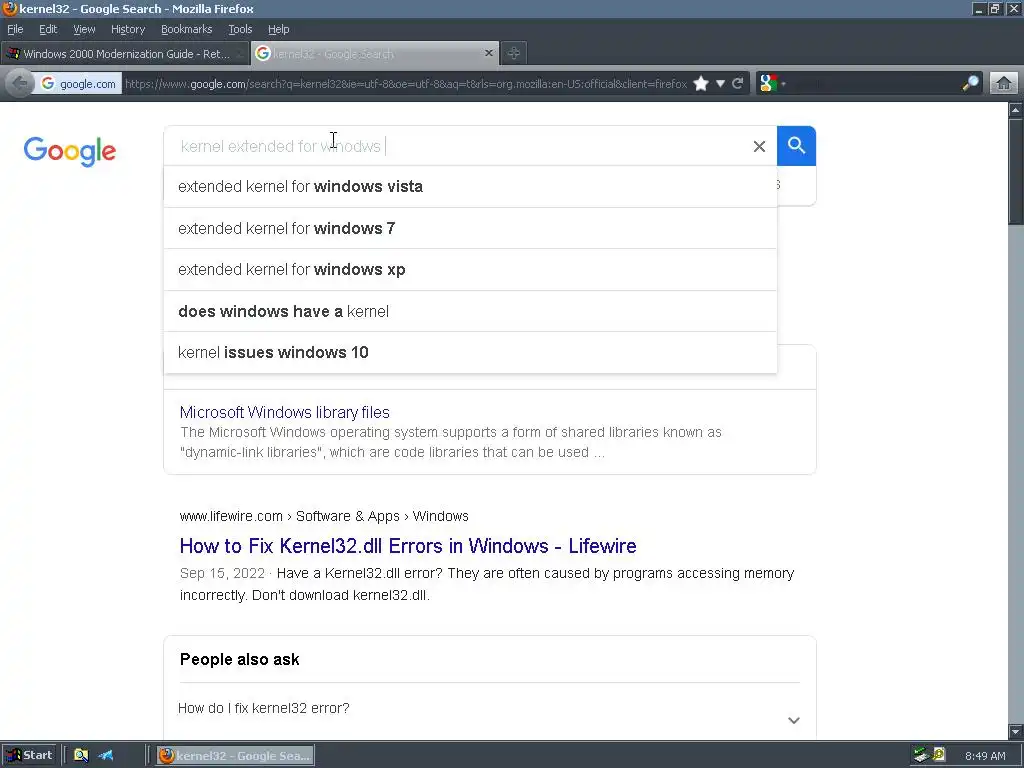Open the View menu

click(84, 29)
